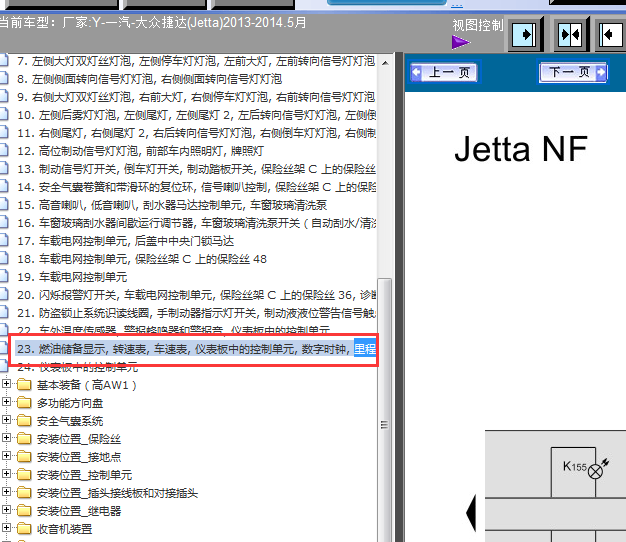This screenshot has height=542, width=626.
Task: Expand the 安装位置_插头接线板和对接插头 folder
Action: point(6,491)
